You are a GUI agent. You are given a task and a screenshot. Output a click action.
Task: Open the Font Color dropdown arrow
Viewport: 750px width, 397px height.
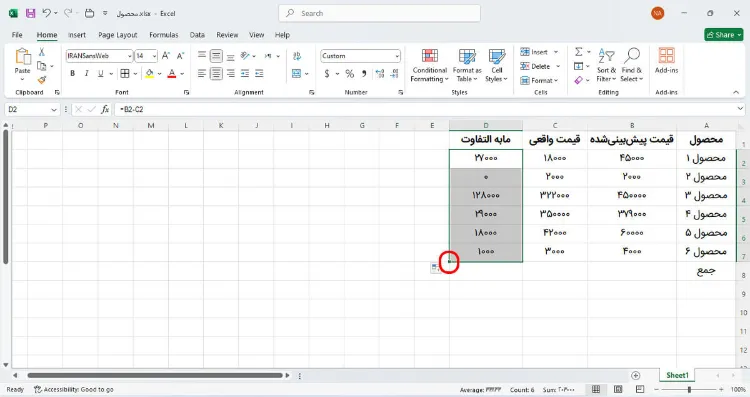(182, 74)
